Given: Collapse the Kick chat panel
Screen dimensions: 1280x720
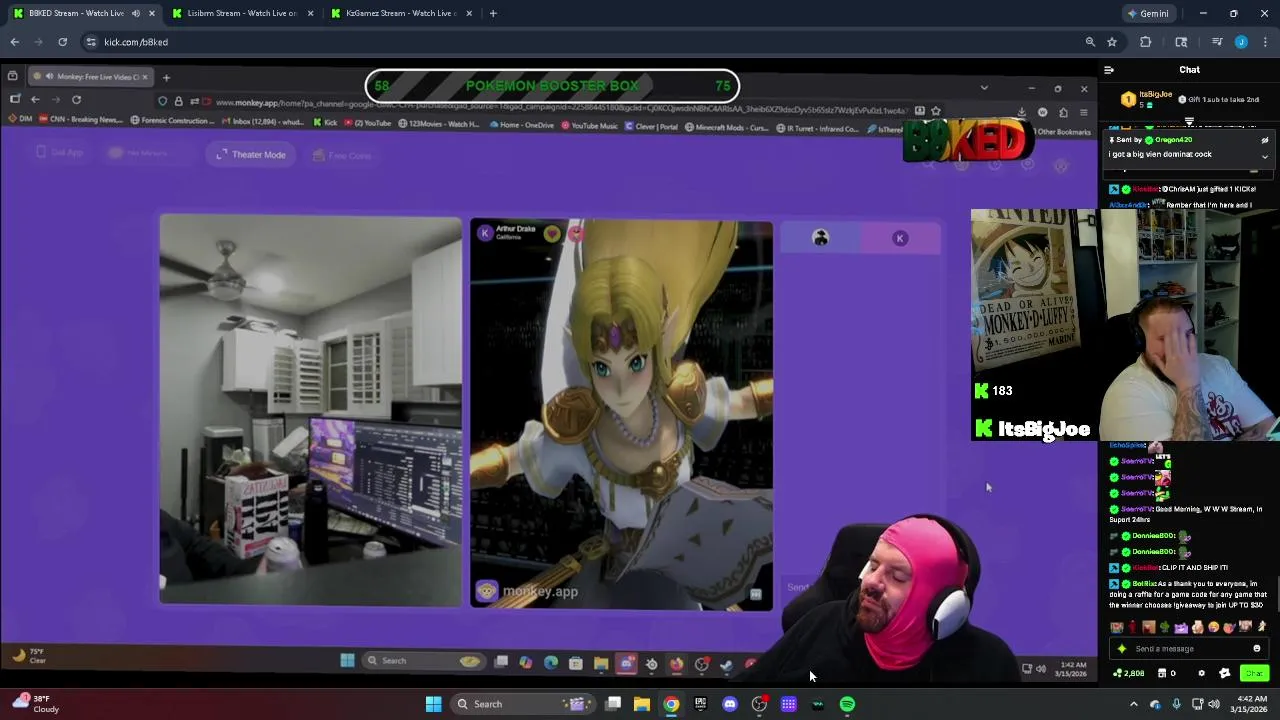Looking at the screenshot, I should coord(1109,70).
